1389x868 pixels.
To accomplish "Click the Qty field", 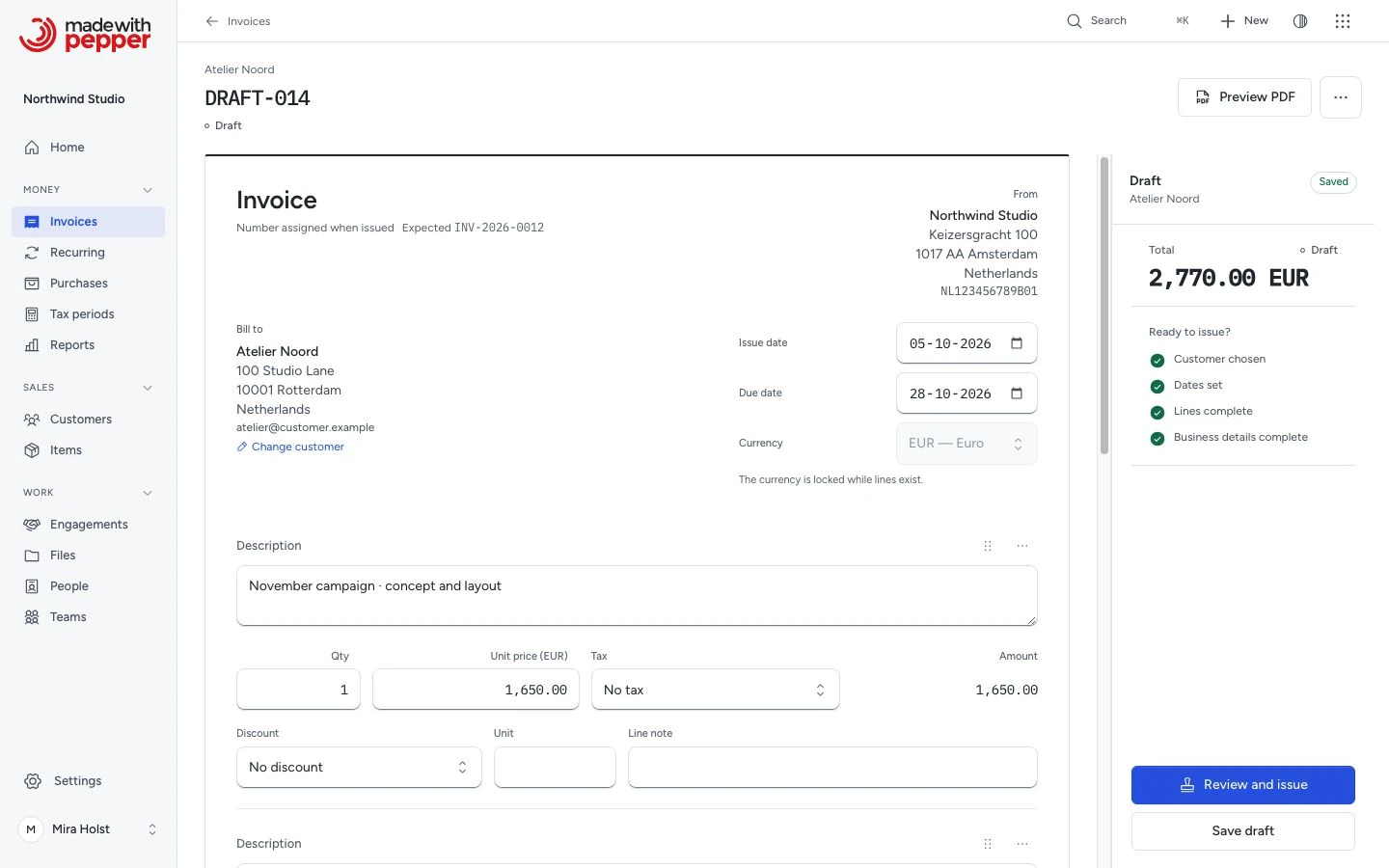I will 298,690.
